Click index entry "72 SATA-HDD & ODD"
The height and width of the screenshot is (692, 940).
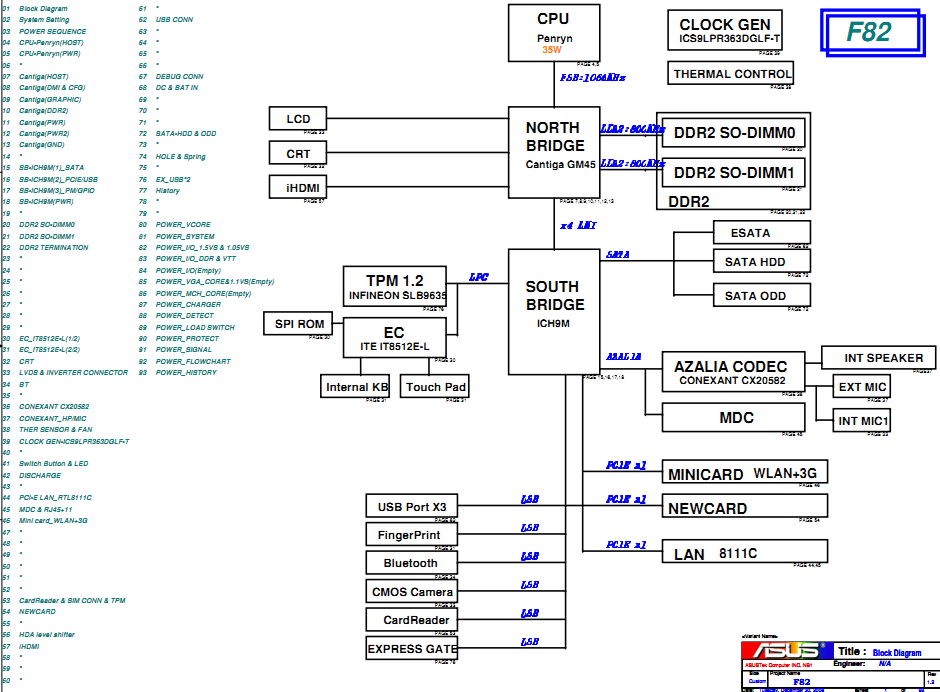[x=177, y=134]
